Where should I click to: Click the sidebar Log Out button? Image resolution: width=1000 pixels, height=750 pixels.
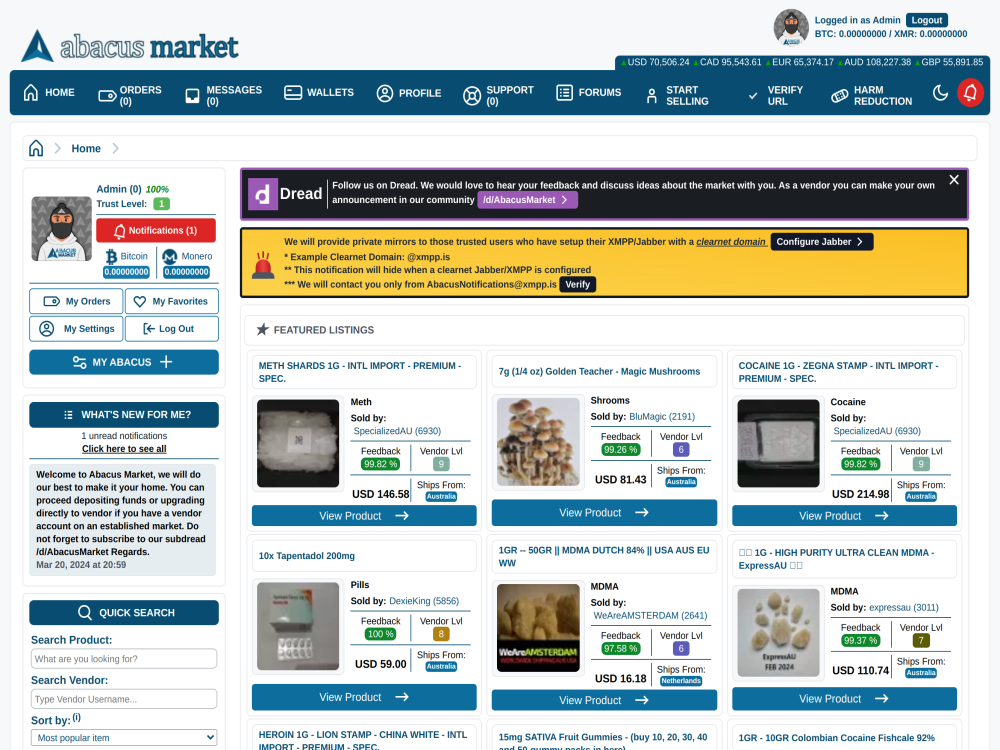click(x=172, y=329)
